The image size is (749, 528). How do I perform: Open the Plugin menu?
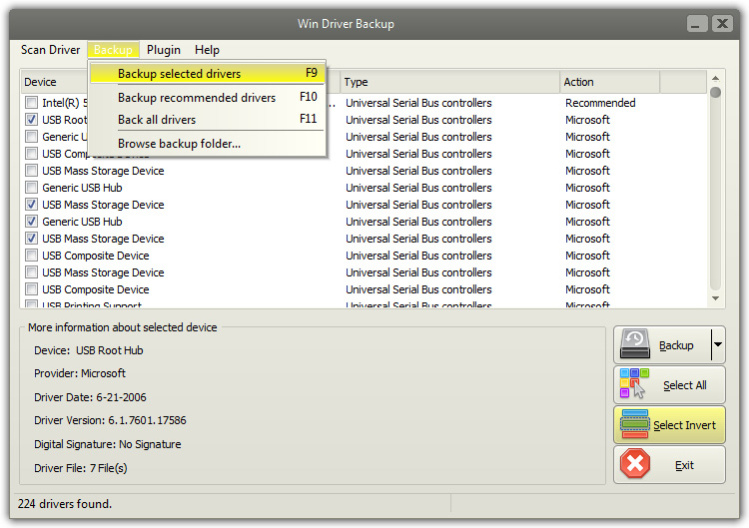tap(164, 50)
